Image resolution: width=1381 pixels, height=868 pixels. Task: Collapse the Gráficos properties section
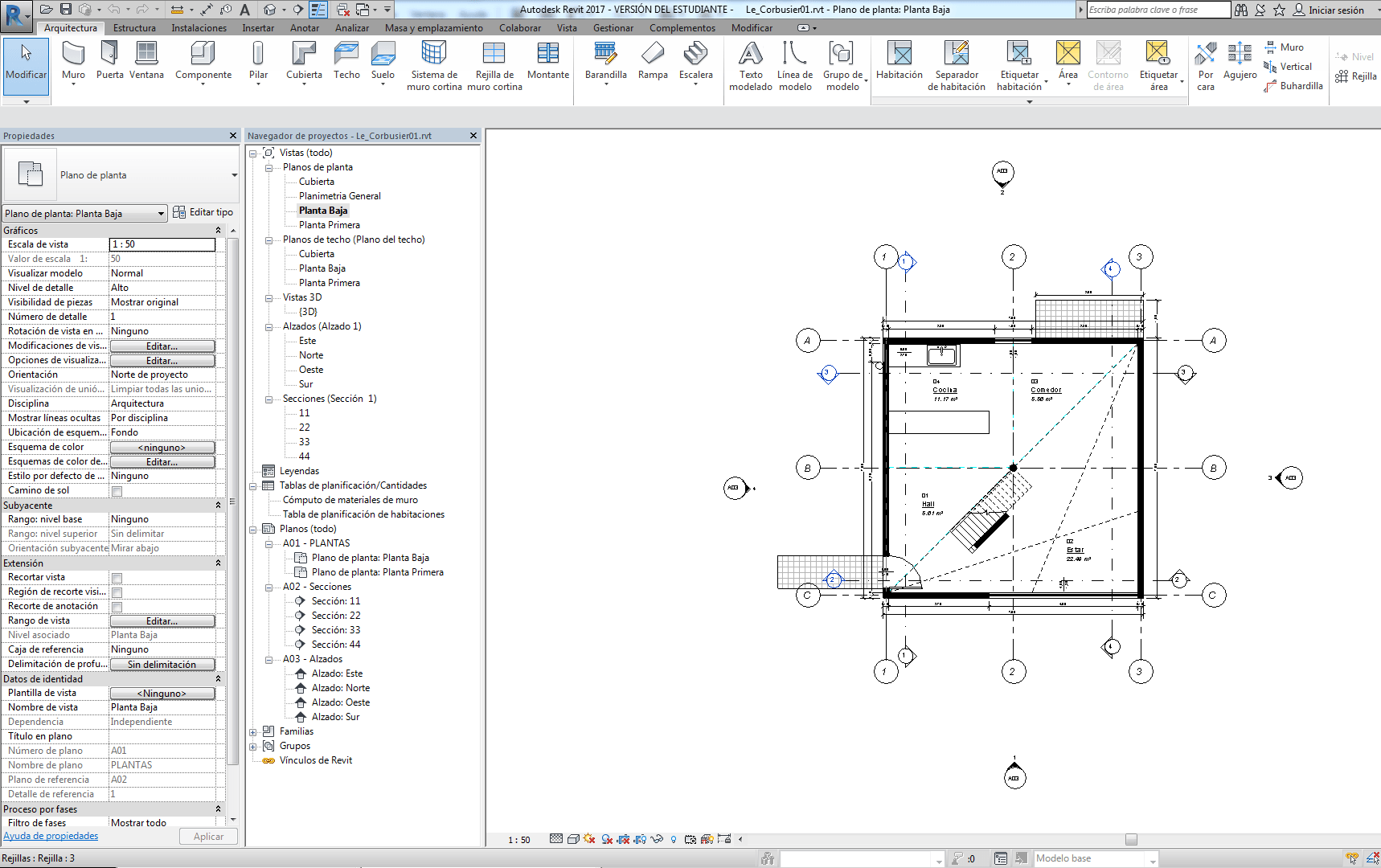click(x=218, y=231)
